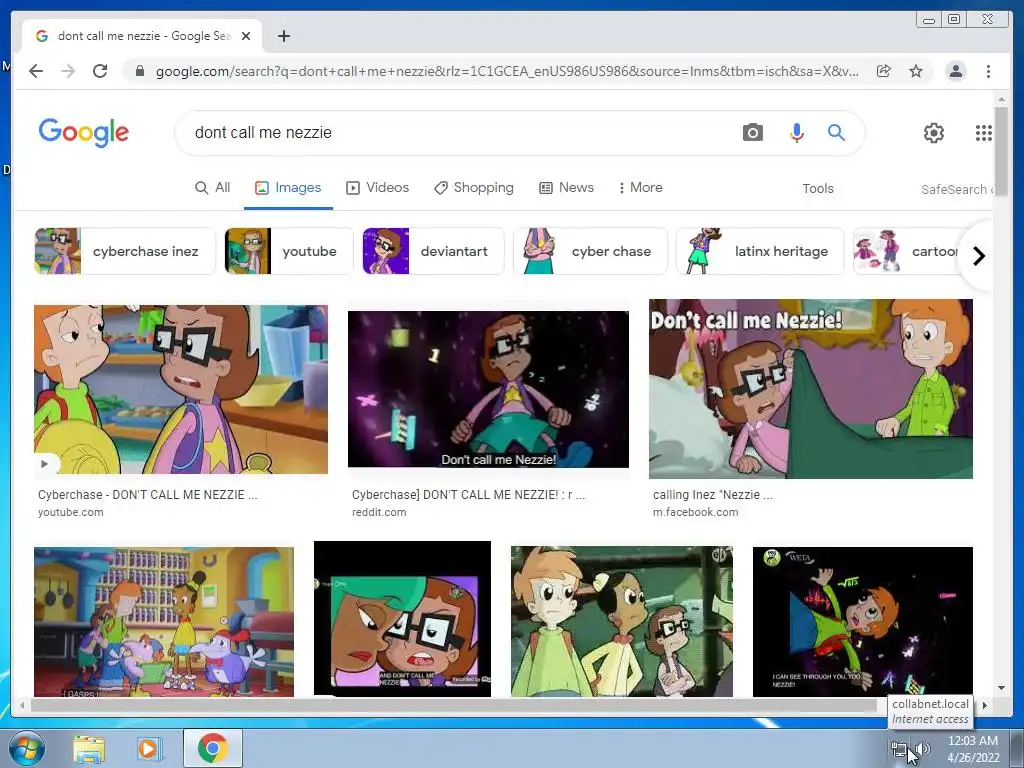
Task: Open the News results tab
Action: [566, 188]
